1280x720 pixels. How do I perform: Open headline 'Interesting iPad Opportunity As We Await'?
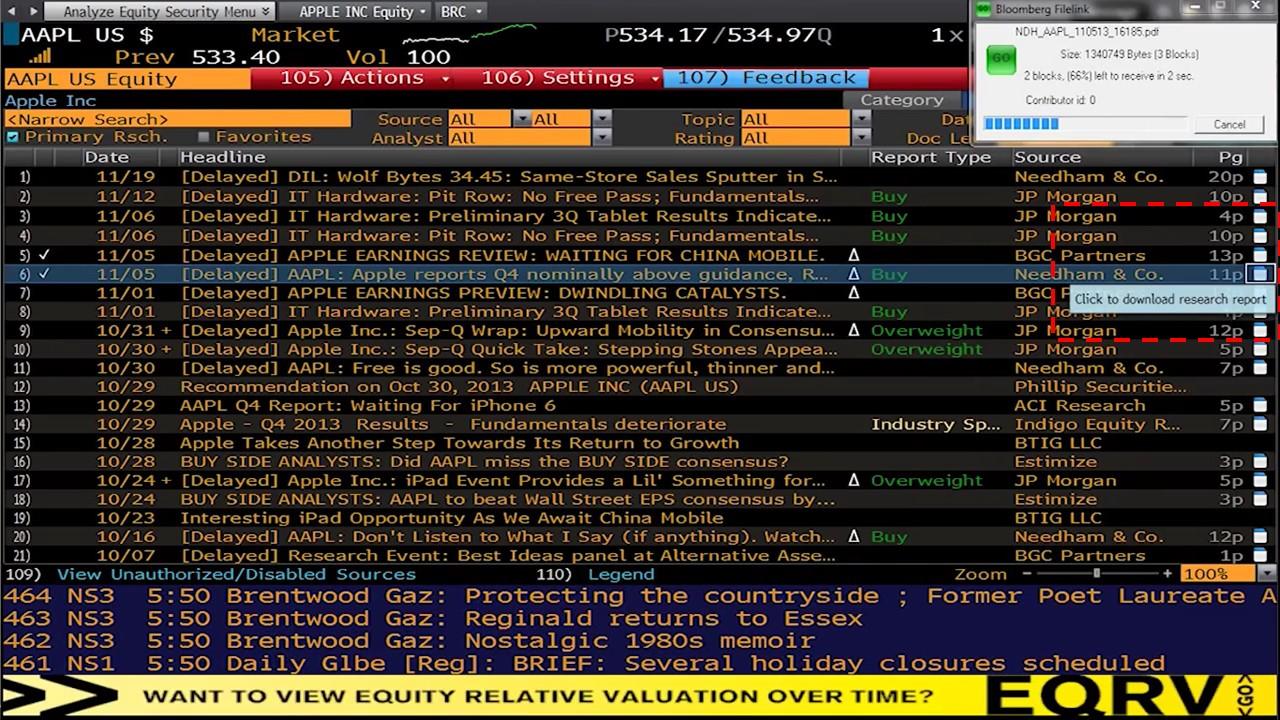452,518
